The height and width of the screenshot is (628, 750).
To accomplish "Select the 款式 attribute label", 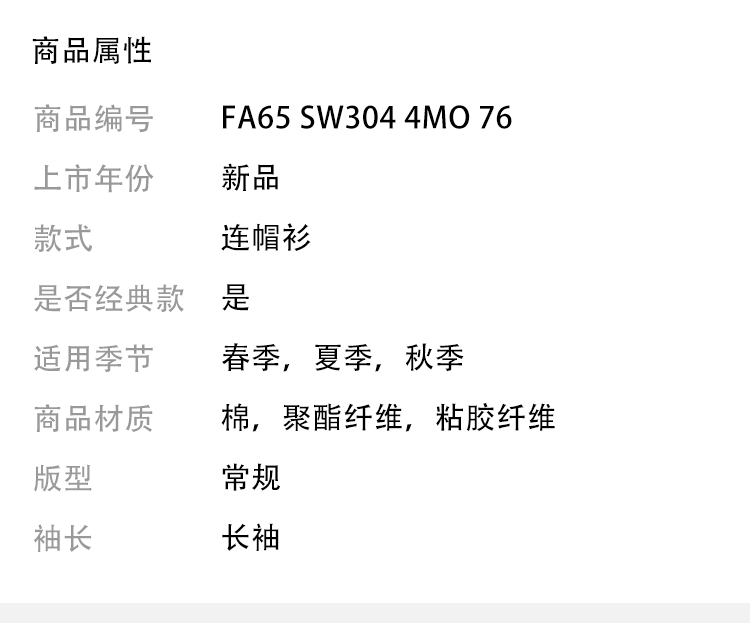I will click(63, 239).
